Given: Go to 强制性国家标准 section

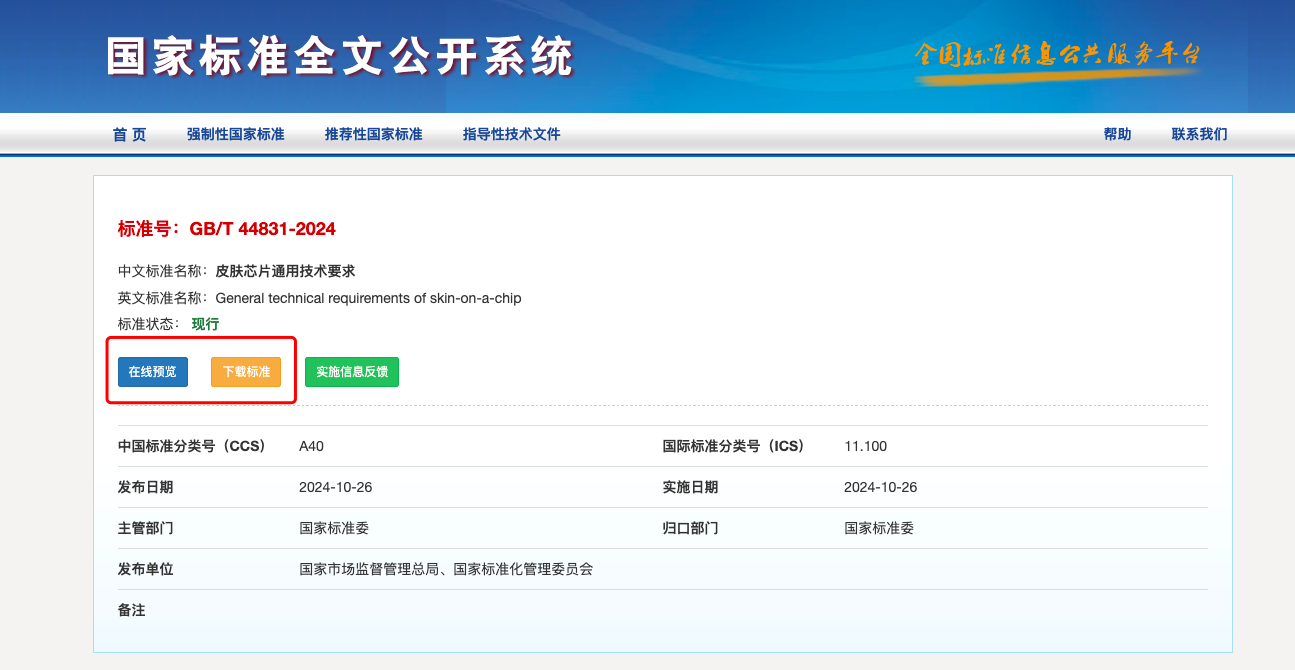Looking at the screenshot, I should [x=236, y=134].
